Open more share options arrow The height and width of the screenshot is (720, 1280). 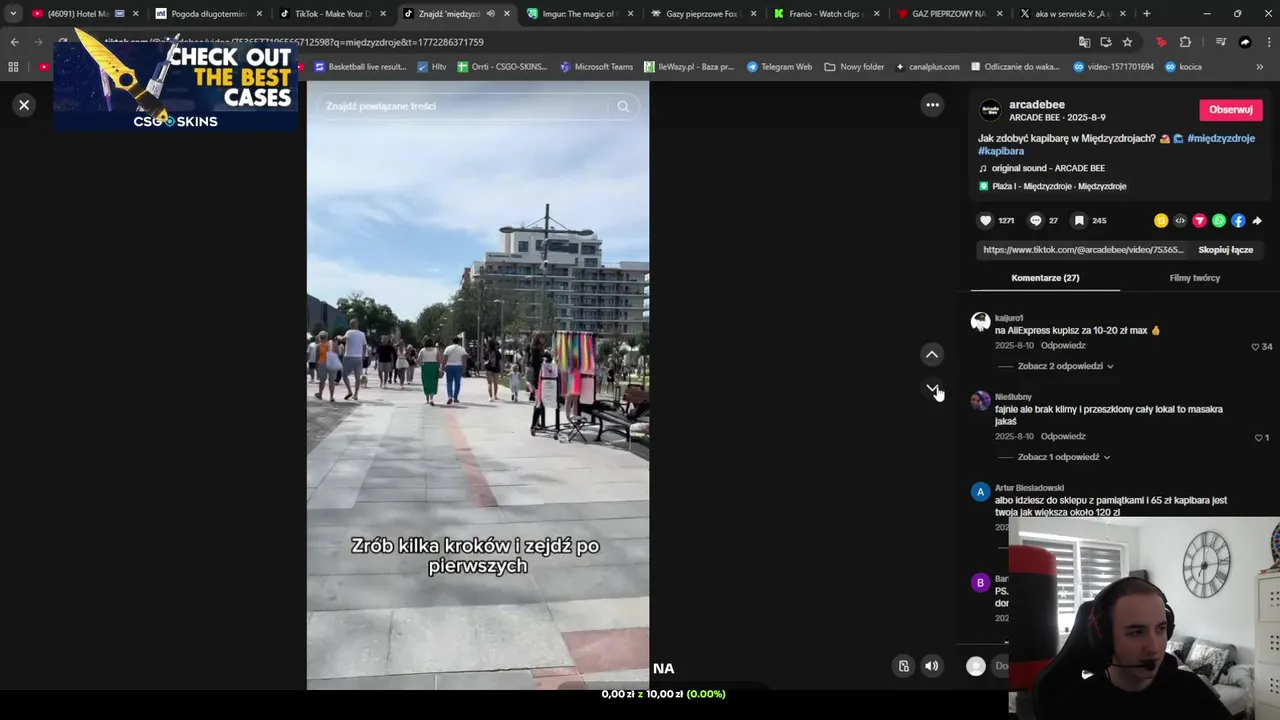pos(1257,221)
